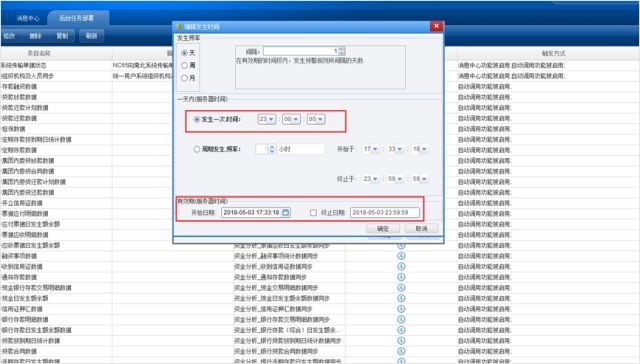Select the 系统传输单据状态 row
The height and width of the screenshot is (364, 640).
(x=24, y=65)
